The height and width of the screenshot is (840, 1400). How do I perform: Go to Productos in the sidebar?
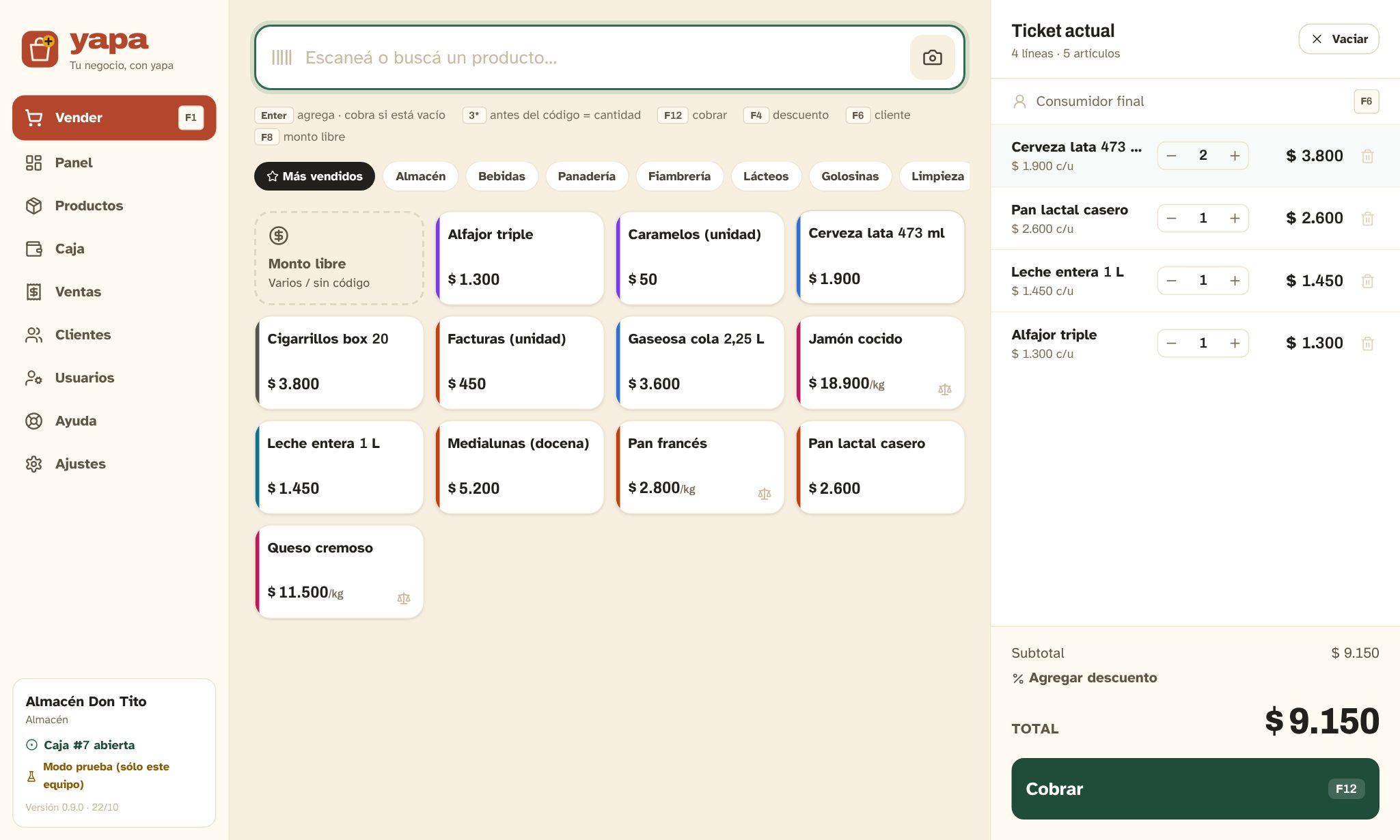[114, 206]
